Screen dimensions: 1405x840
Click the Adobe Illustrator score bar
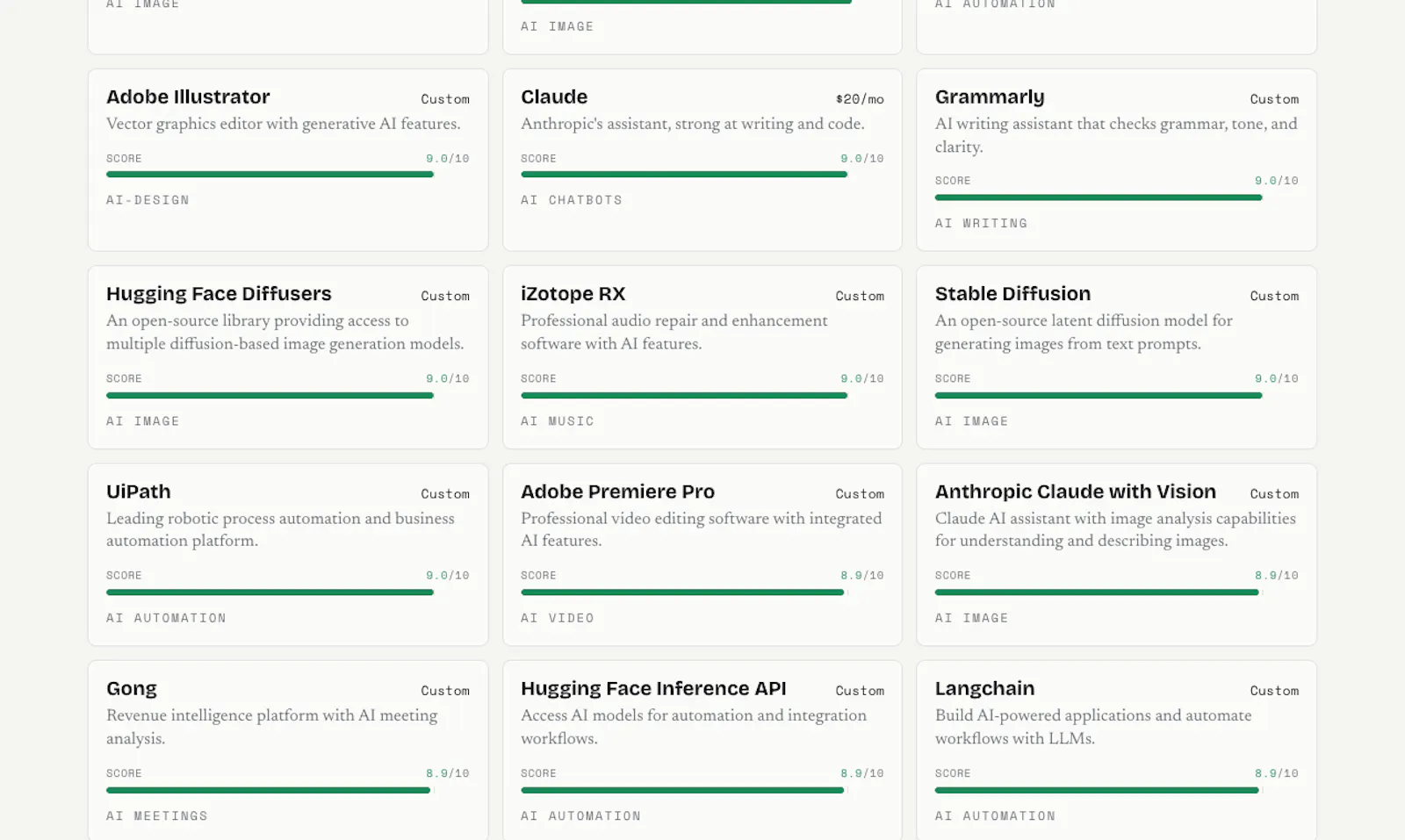[288, 175]
